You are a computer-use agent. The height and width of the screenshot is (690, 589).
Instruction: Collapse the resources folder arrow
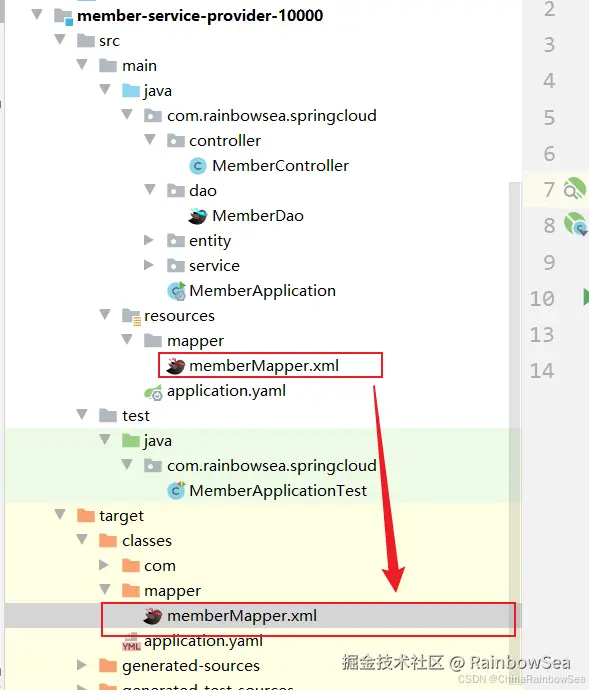point(105,314)
